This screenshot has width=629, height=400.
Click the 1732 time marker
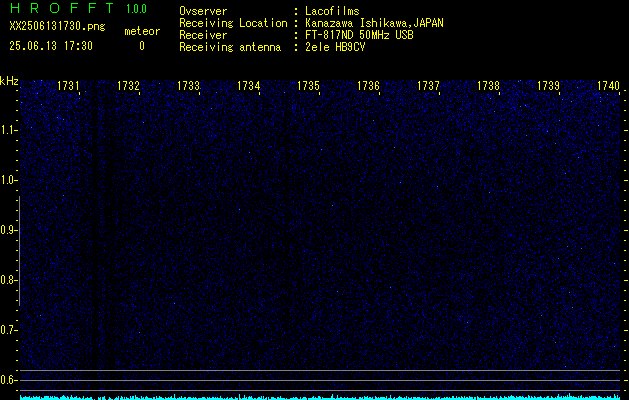[x=128, y=86]
